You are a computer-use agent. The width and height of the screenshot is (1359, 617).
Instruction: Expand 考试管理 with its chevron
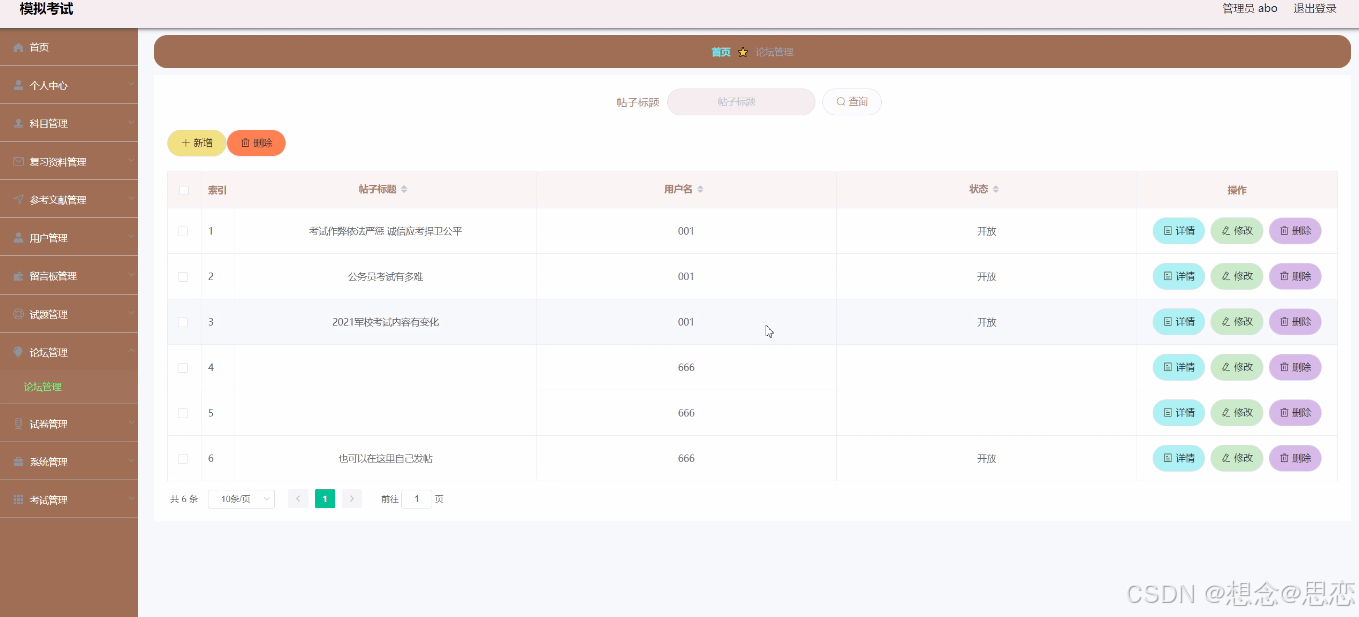(x=131, y=499)
